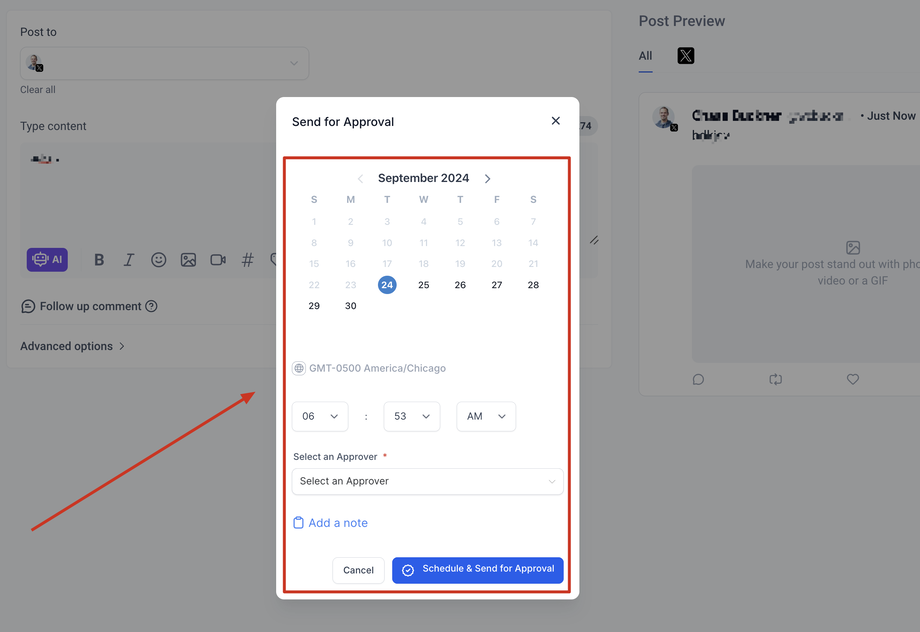
Task: Cancel the approval dialog
Action: 358,570
